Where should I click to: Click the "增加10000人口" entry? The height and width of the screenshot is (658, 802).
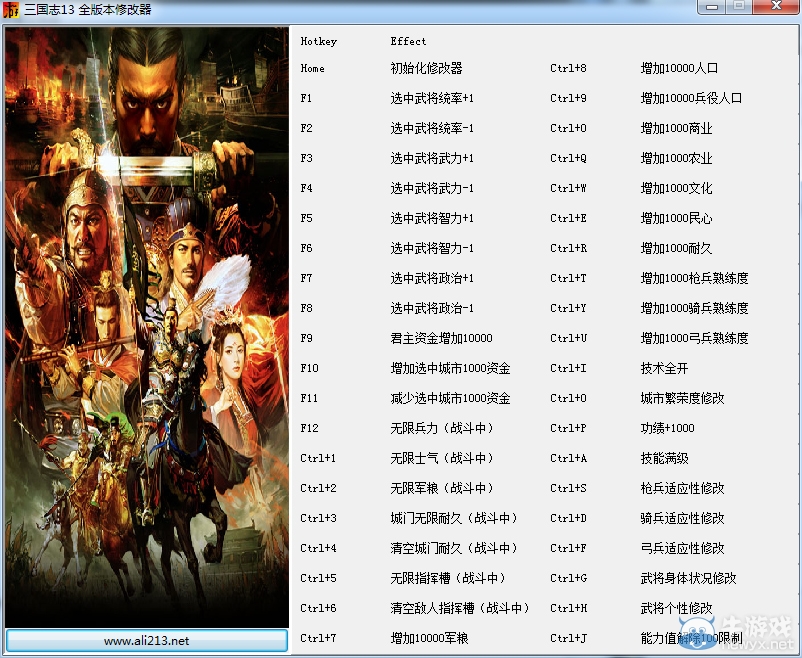[680, 68]
